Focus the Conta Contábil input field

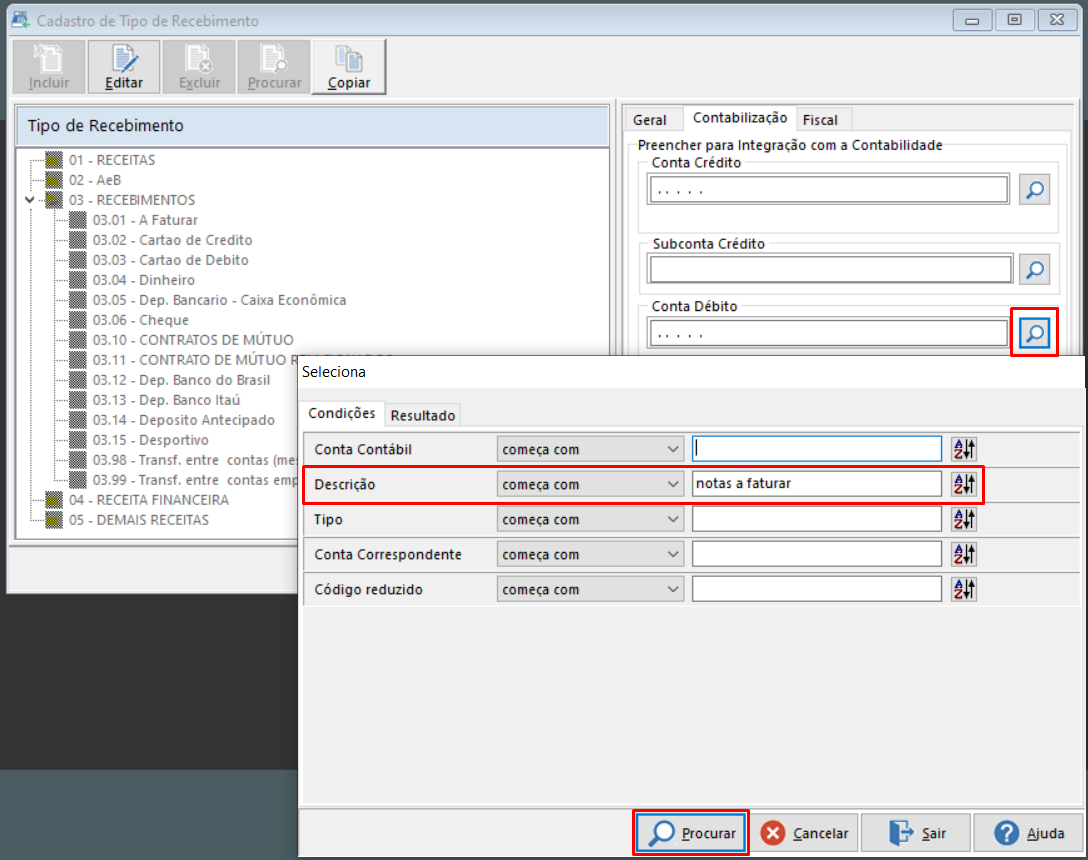[x=817, y=449]
